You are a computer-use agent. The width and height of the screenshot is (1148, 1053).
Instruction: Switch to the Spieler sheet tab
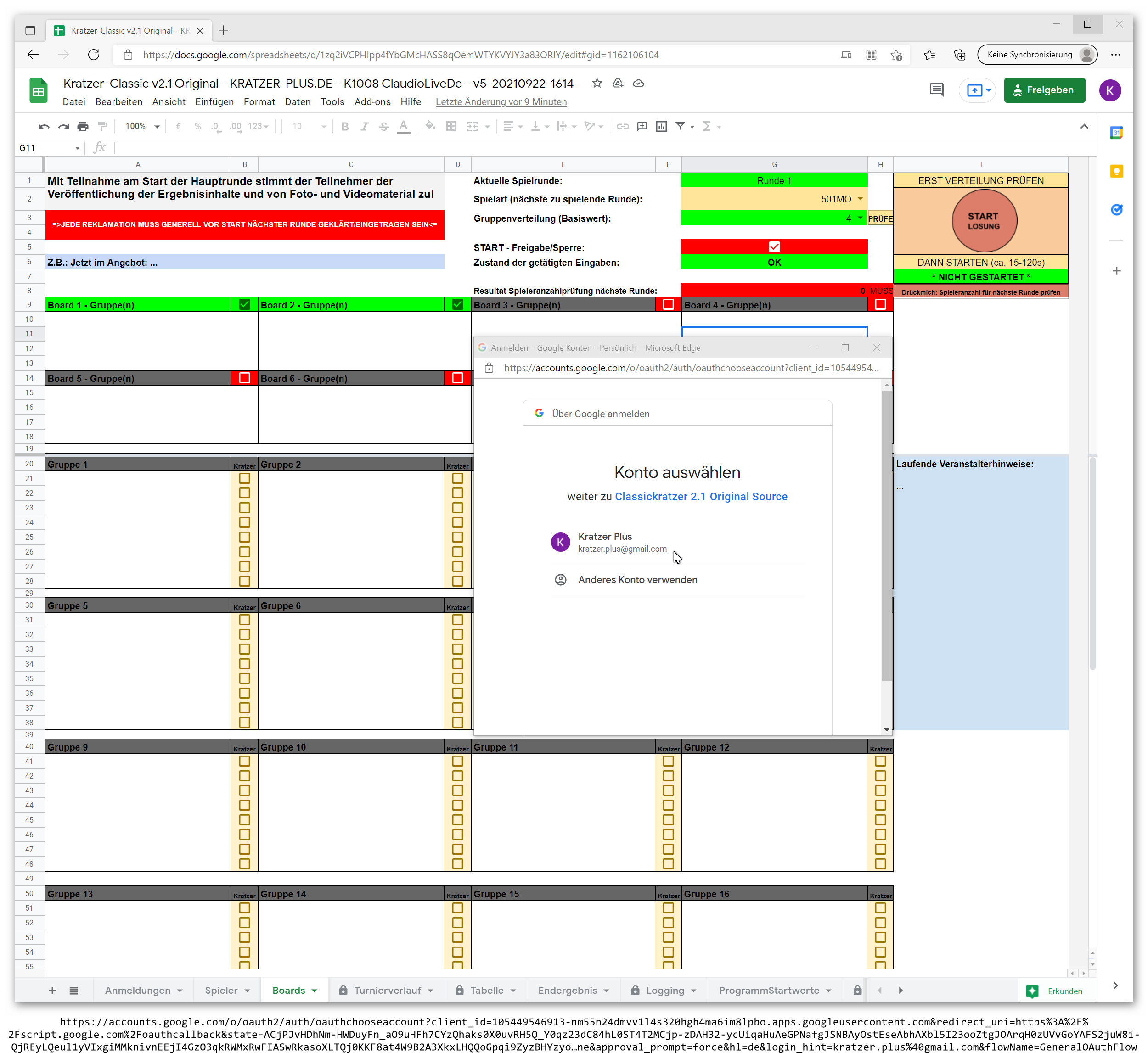pyautogui.click(x=221, y=990)
